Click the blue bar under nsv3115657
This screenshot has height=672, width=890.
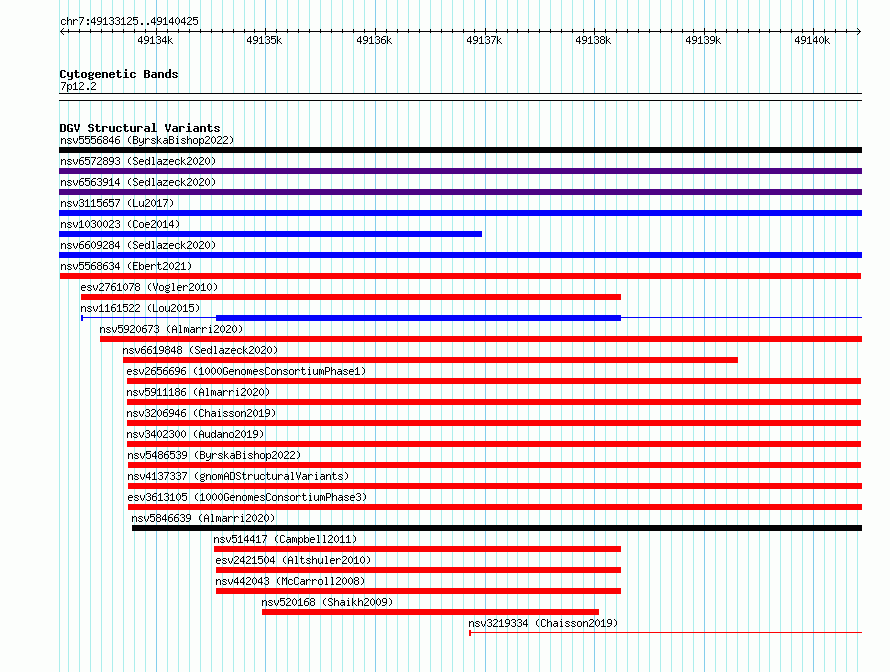coord(460,213)
